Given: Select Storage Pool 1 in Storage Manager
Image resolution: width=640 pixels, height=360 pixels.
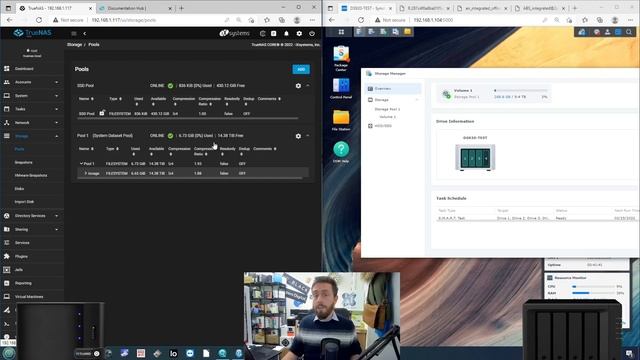Looking at the screenshot, I should click(387, 109).
